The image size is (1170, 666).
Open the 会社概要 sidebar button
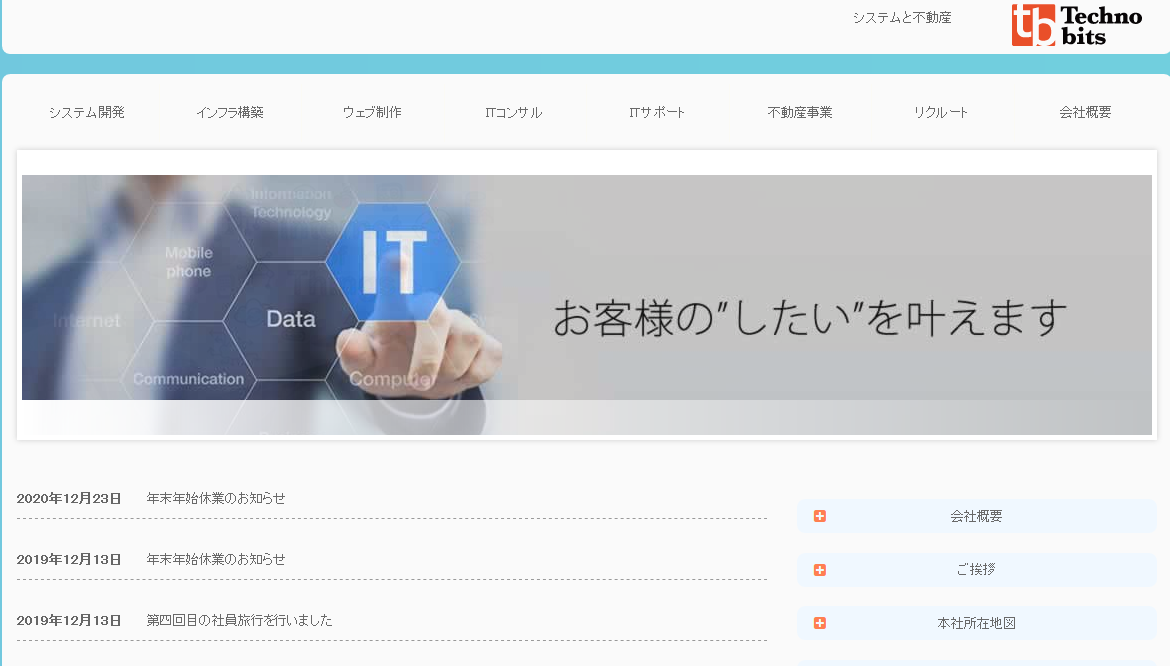977,516
